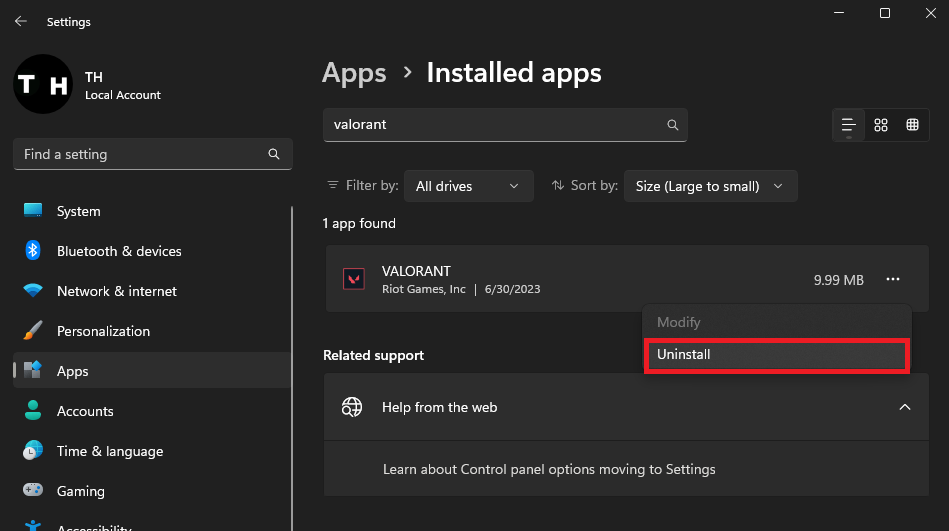Click the search magnifier in apps search box

[673, 125]
